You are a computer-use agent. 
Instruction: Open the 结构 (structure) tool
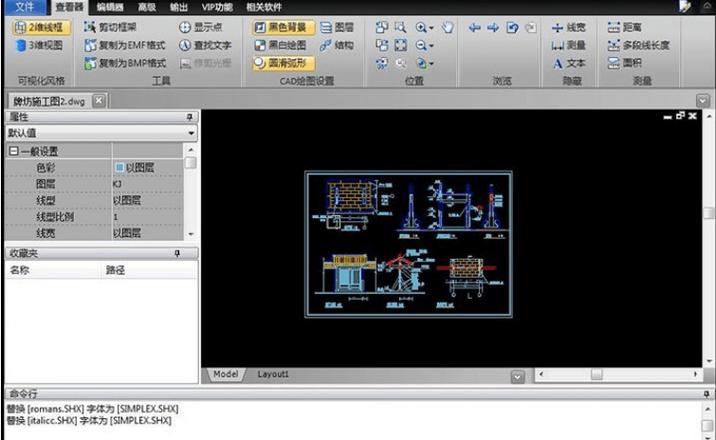(336, 45)
